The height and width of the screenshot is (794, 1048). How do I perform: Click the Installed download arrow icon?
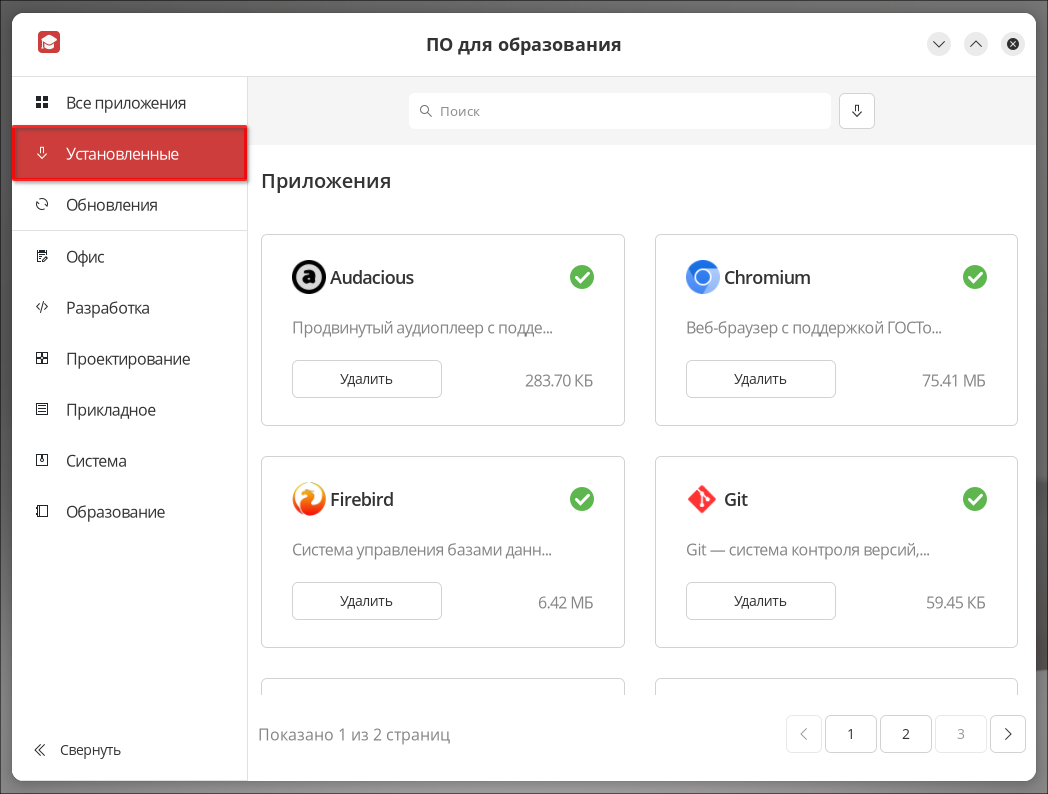tap(42, 153)
